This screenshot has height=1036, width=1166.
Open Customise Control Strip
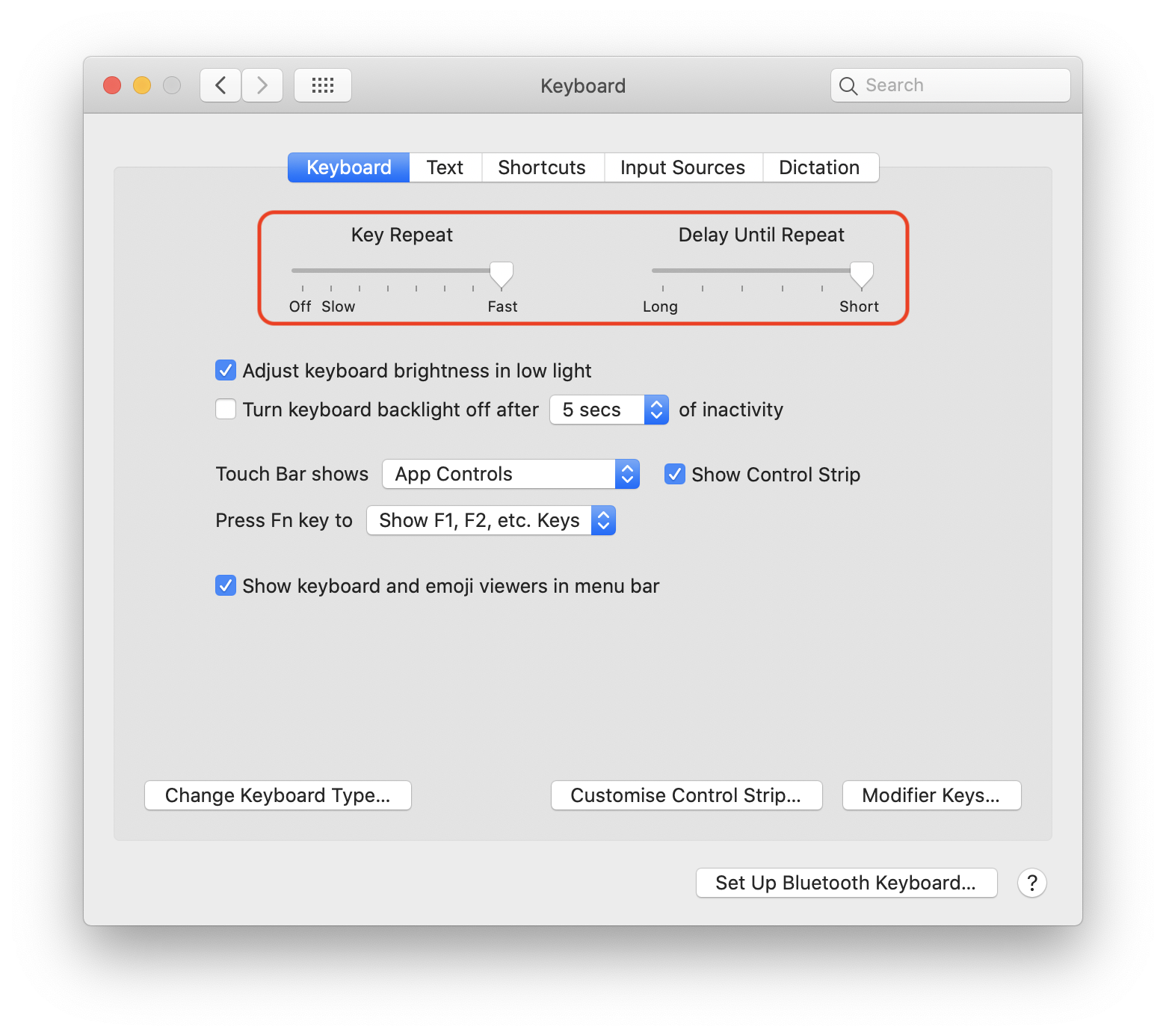tap(687, 795)
